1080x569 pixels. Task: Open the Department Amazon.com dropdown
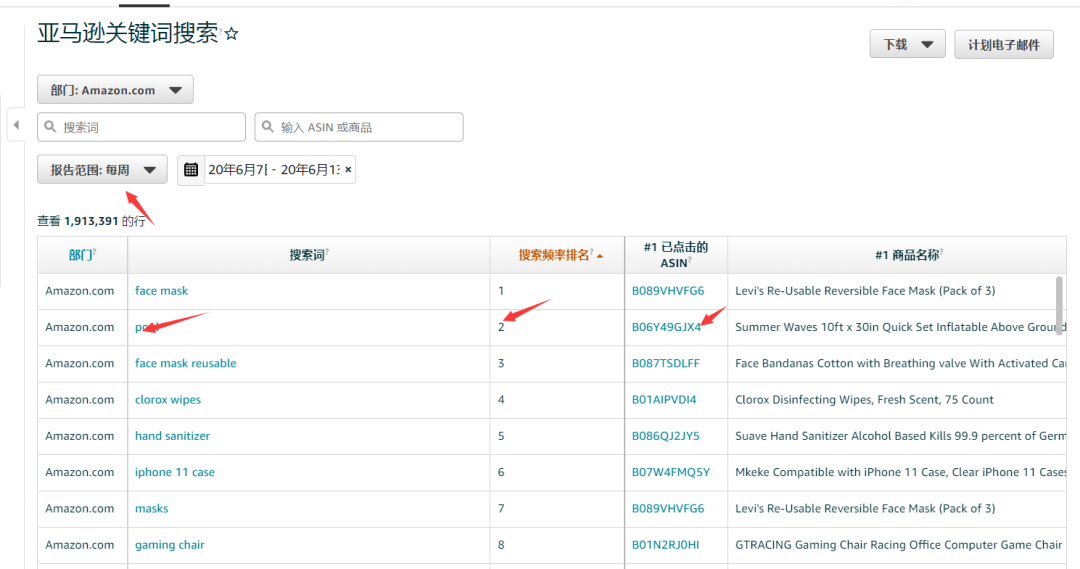pos(115,90)
